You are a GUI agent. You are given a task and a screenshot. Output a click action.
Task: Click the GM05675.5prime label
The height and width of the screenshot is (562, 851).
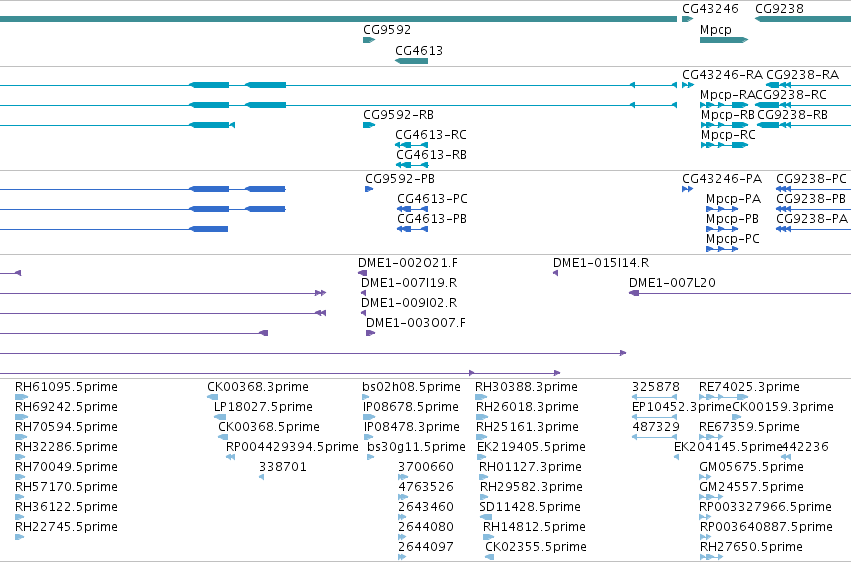tap(752, 467)
